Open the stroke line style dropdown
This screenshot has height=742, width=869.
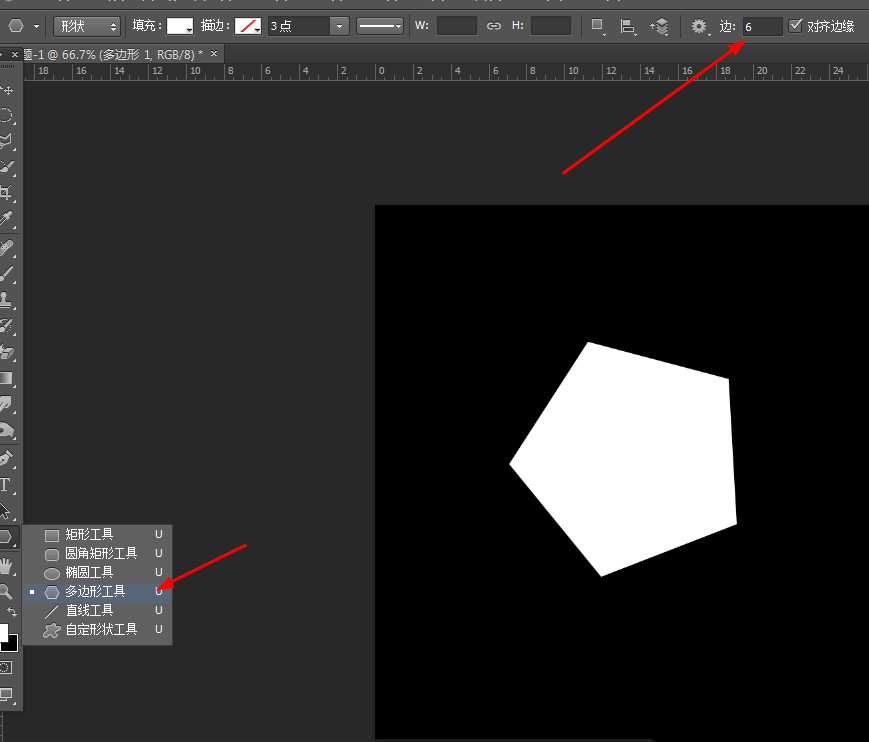[380, 26]
